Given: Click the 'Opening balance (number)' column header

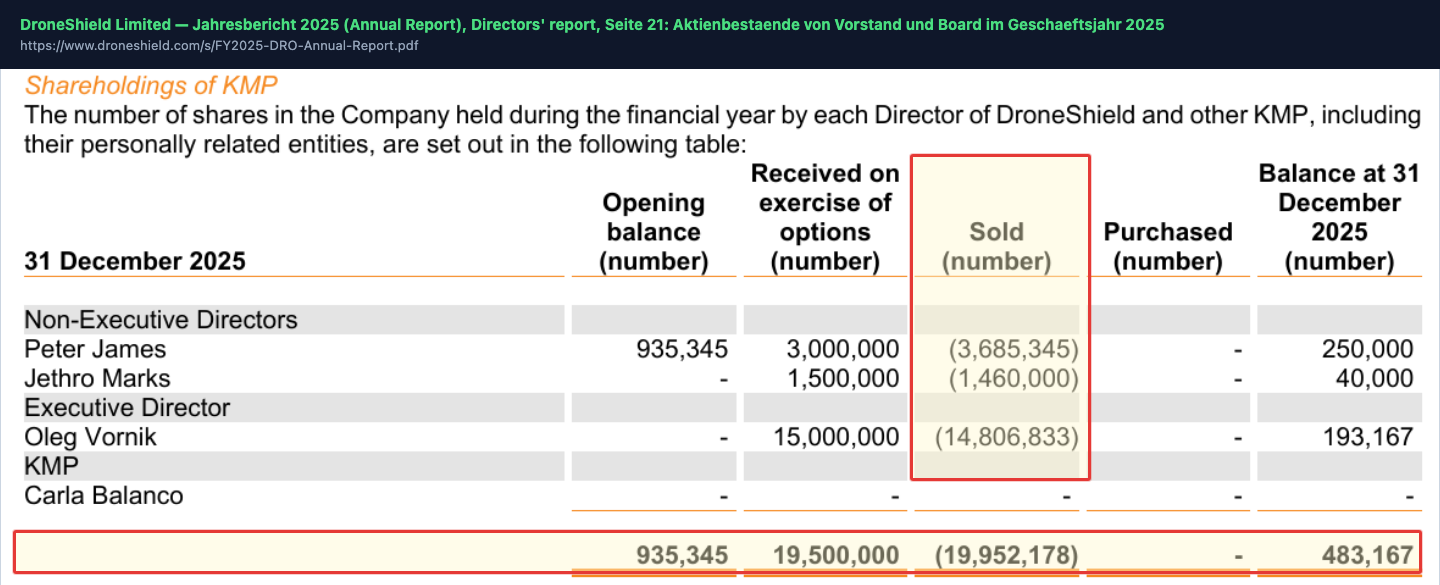Looking at the screenshot, I should (654, 232).
